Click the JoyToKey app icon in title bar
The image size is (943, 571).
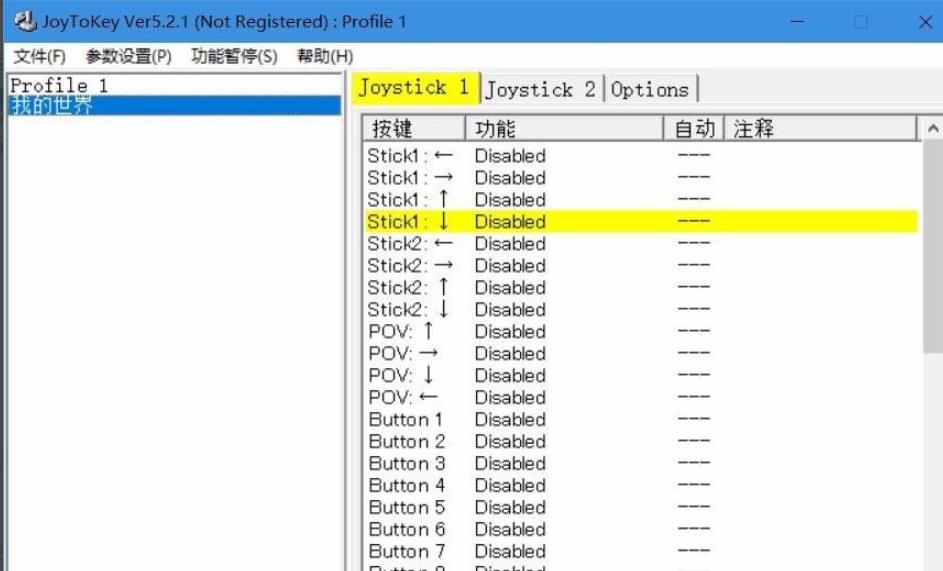point(24,21)
